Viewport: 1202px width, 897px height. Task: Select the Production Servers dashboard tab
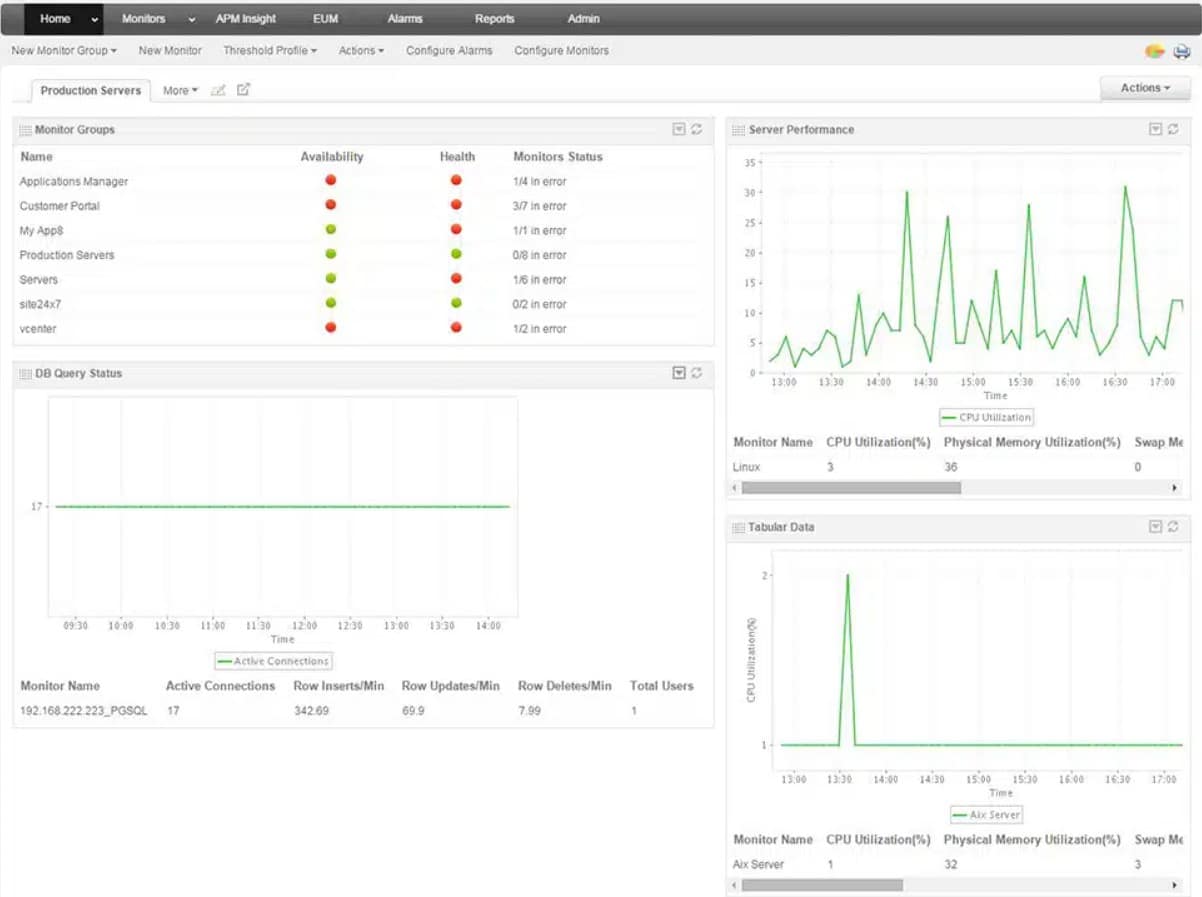pyautogui.click(x=91, y=90)
